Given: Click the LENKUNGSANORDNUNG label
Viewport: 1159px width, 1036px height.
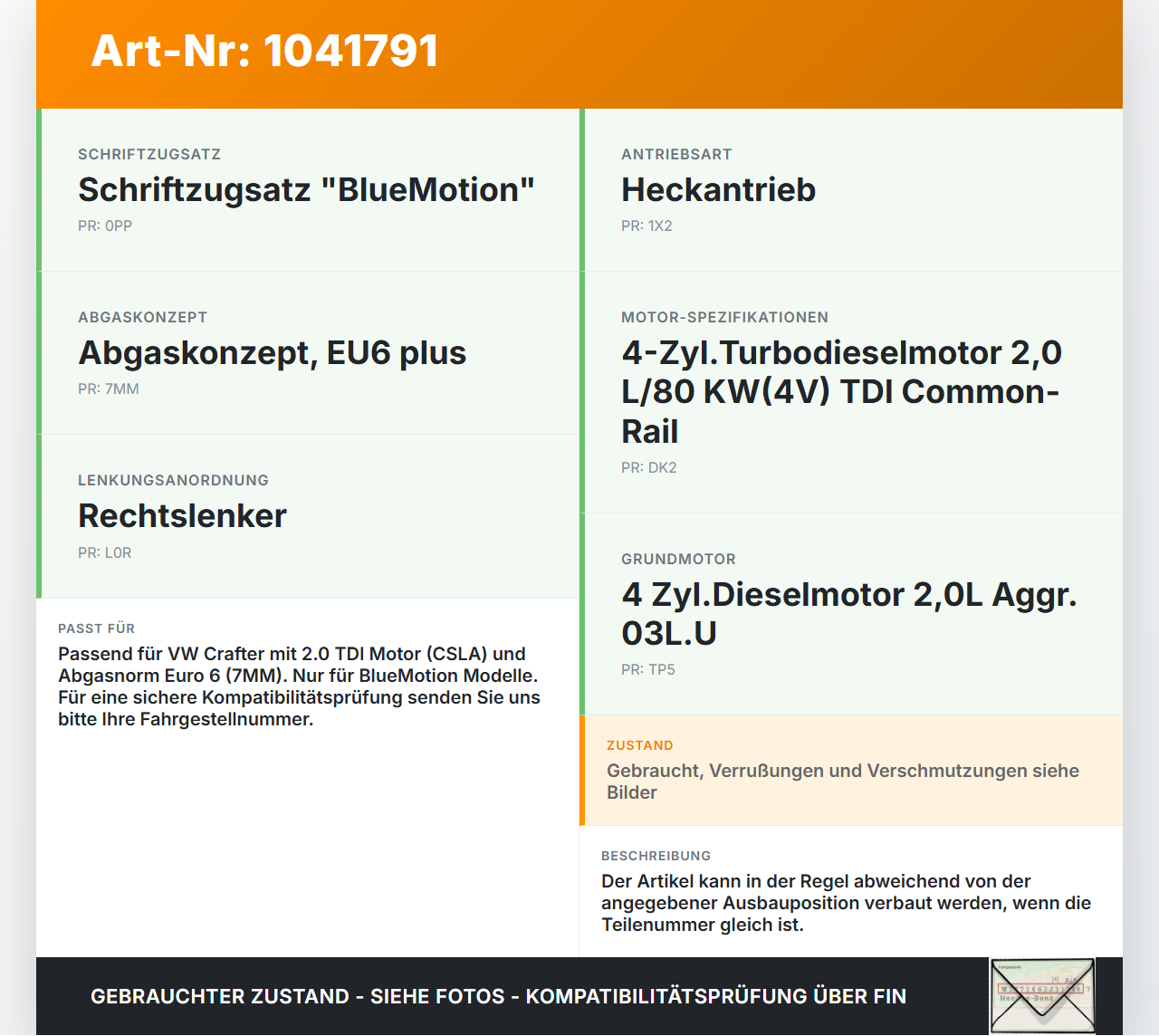Looking at the screenshot, I should click(x=173, y=481).
